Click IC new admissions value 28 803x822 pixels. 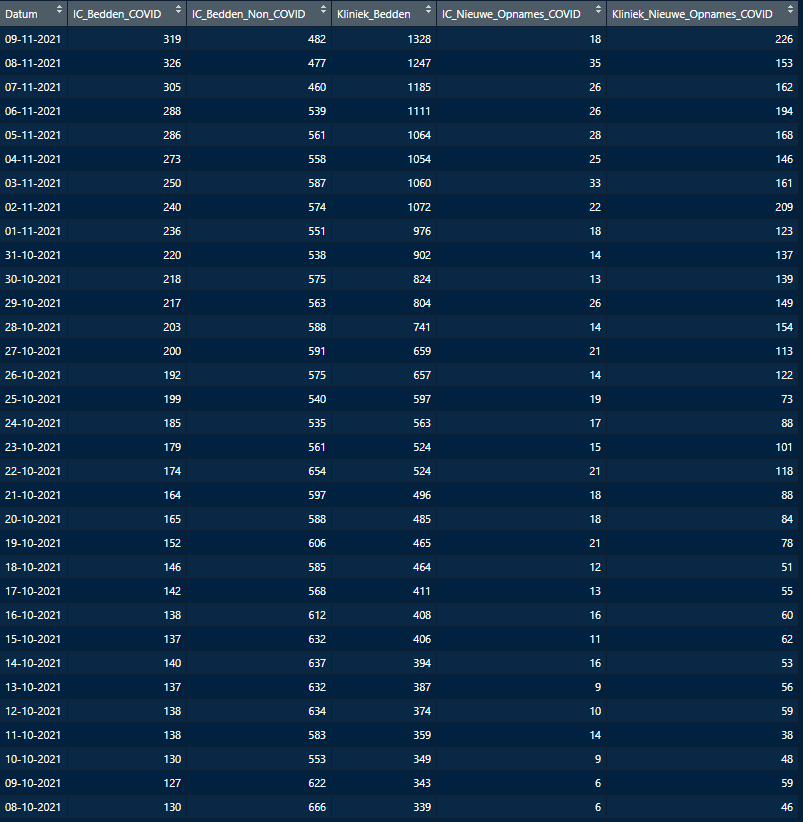pos(595,135)
